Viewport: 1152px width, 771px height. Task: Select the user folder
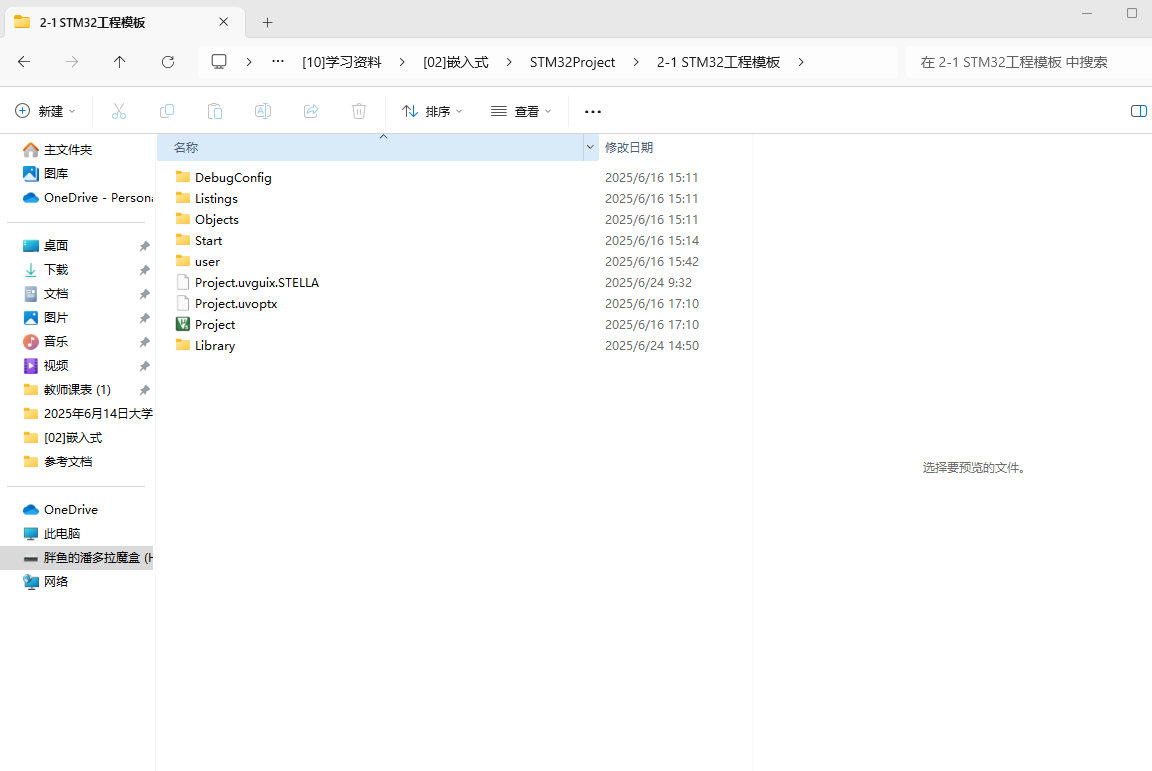click(x=207, y=262)
